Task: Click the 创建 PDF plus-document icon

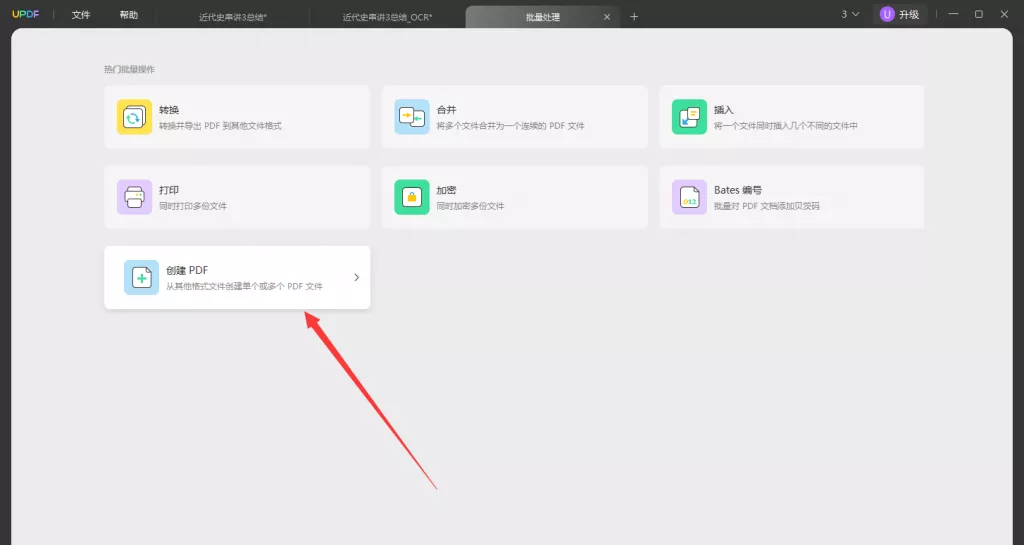Action: [142, 277]
